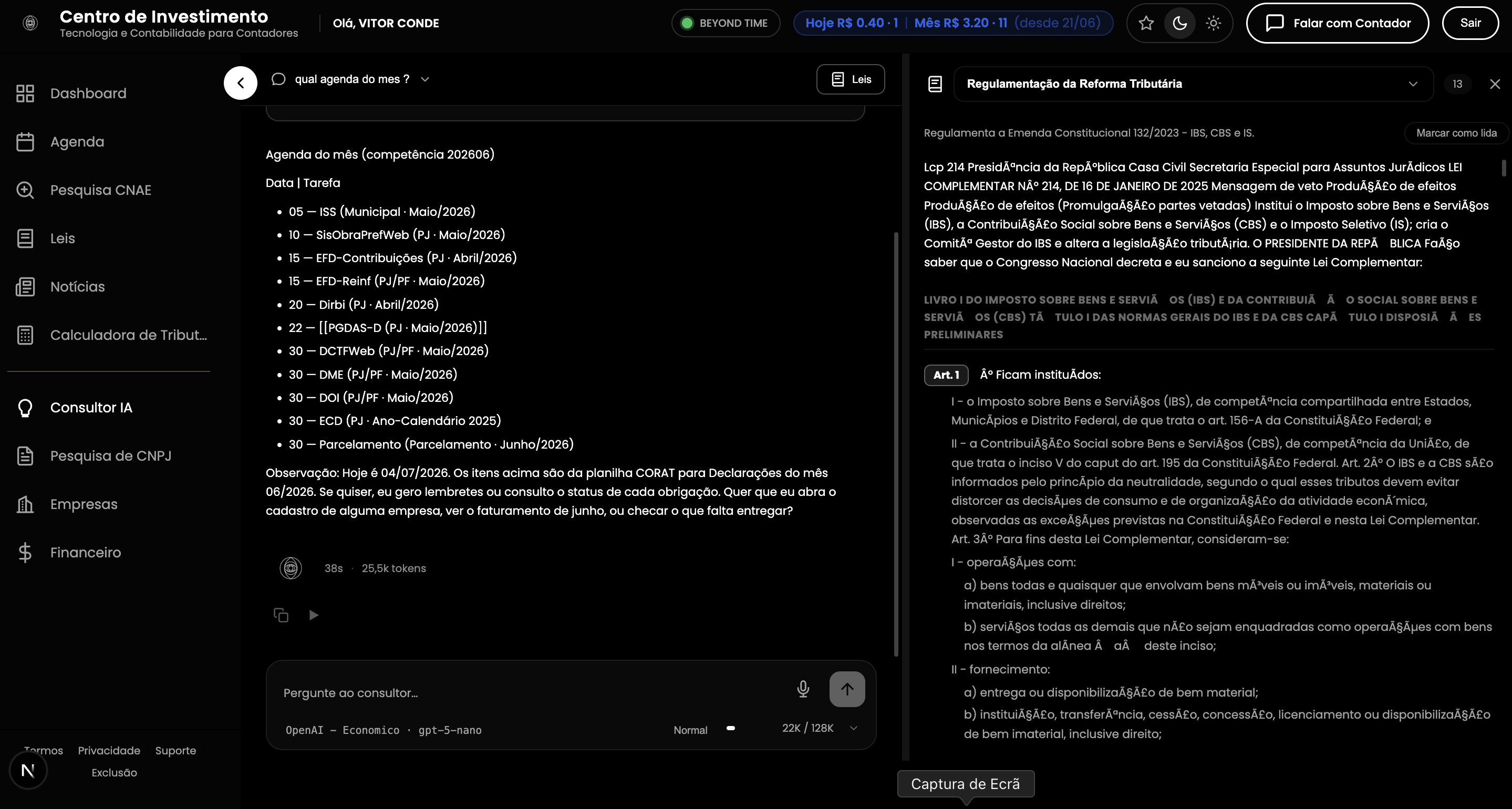Switch to light mode sun icon

tap(1213, 23)
